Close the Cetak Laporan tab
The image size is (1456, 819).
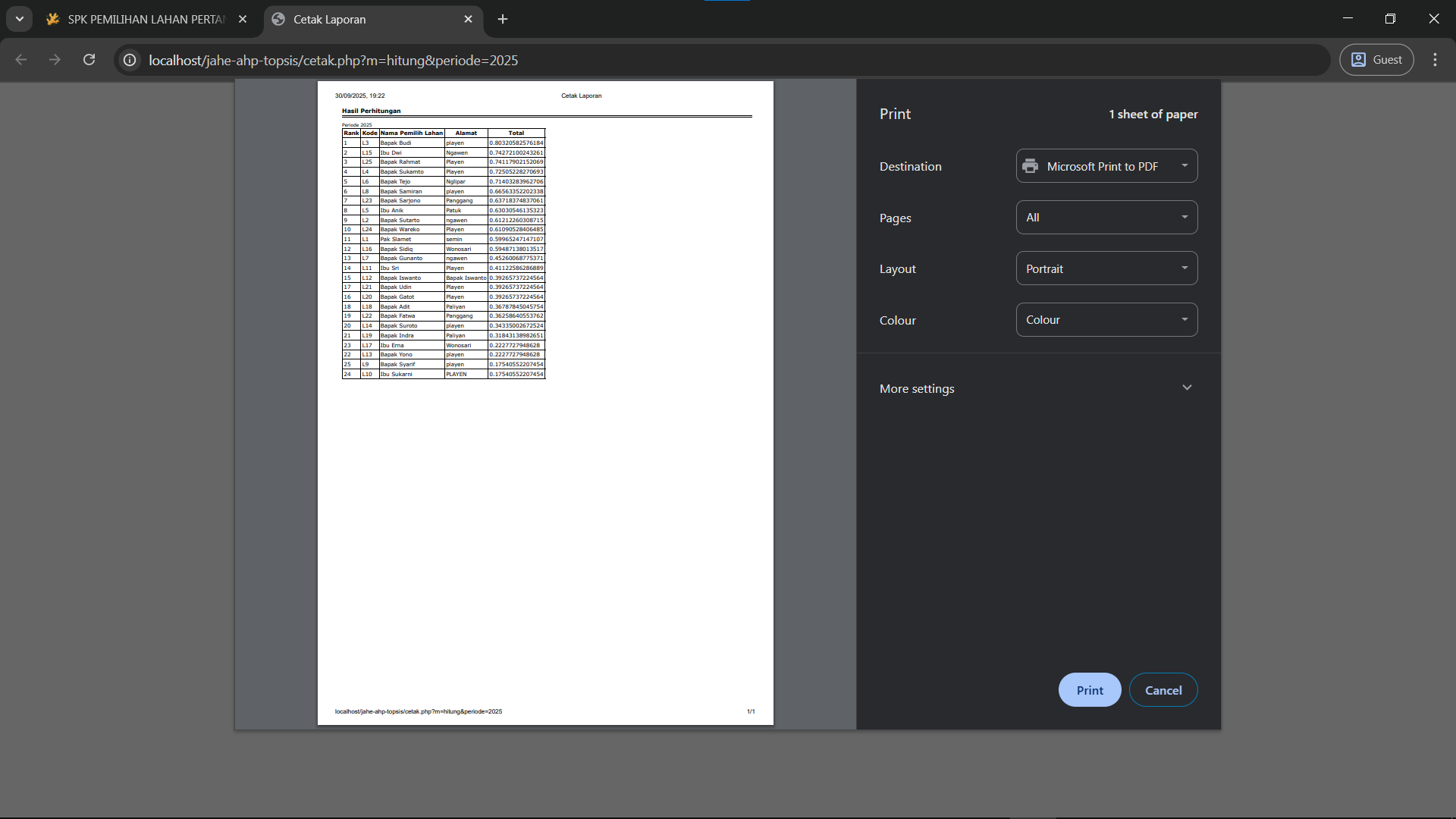pyautogui.click(x=468, y=20)
